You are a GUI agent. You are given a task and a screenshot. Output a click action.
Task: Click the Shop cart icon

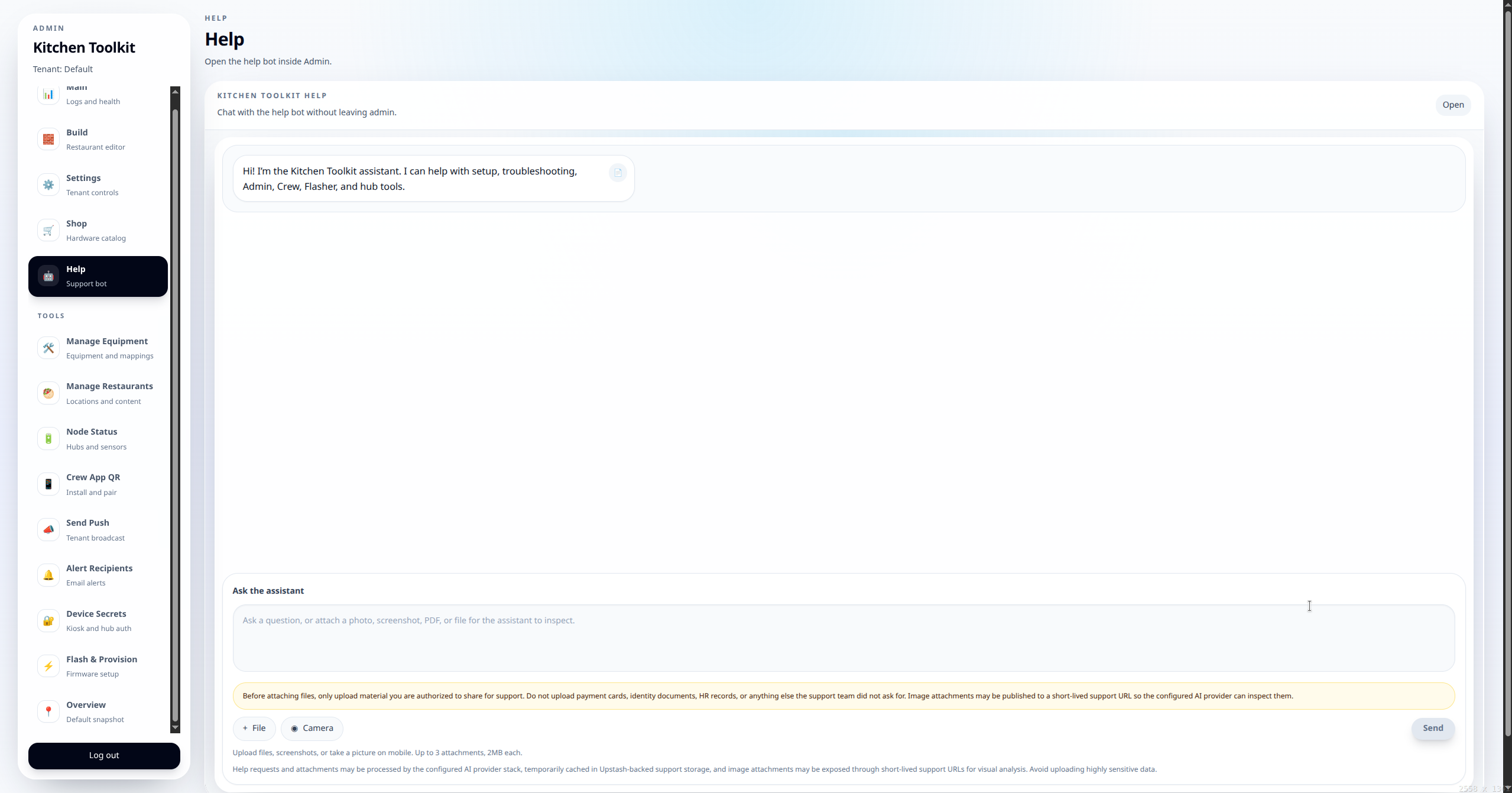point(48,230)
